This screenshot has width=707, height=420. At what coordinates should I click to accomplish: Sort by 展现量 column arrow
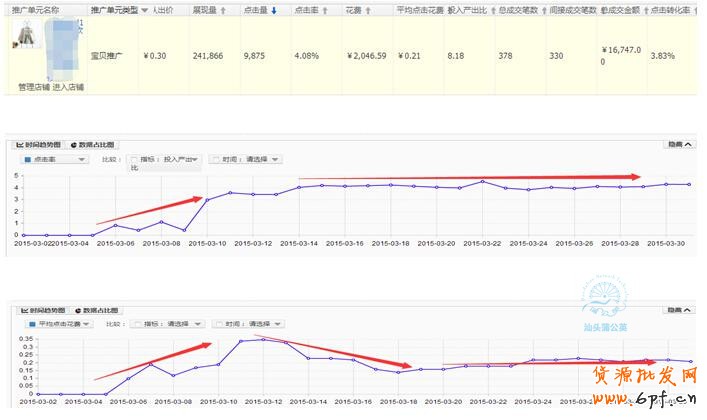coord(222,9)
